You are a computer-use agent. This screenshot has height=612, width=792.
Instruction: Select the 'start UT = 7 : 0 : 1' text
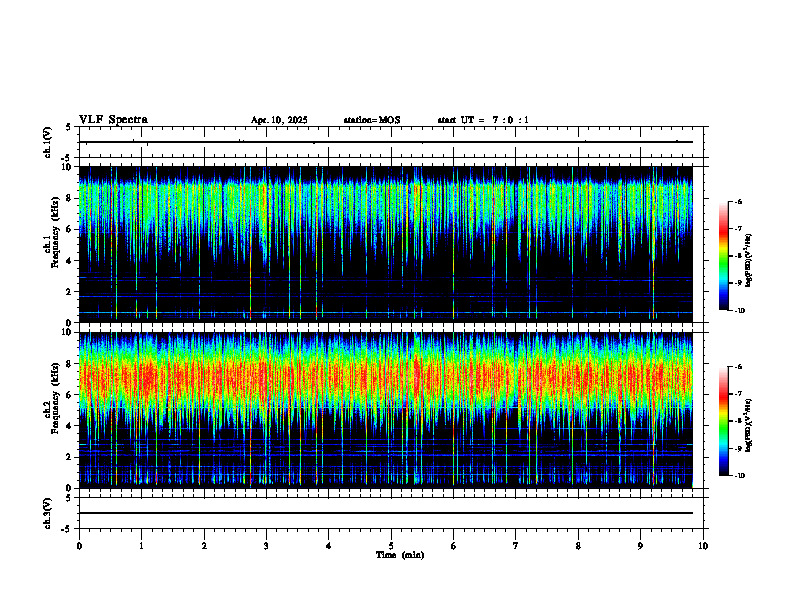483,120
